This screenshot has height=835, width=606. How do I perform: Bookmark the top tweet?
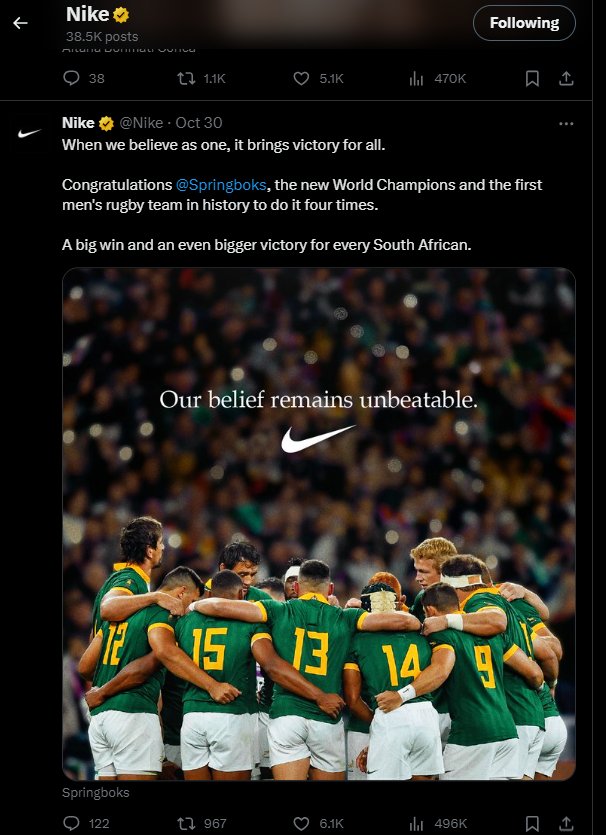click(x=532, y=78)
